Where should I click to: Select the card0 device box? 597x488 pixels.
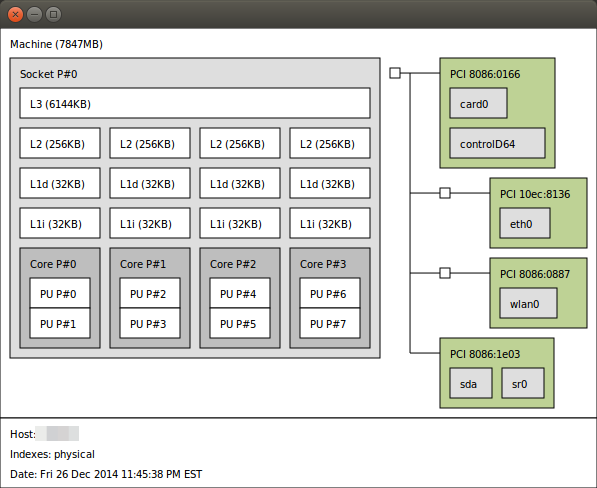coord(478,103)
